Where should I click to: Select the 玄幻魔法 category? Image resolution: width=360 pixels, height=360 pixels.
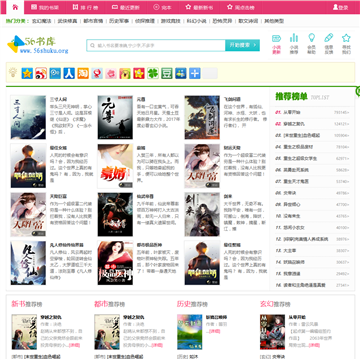coord(41,21)
